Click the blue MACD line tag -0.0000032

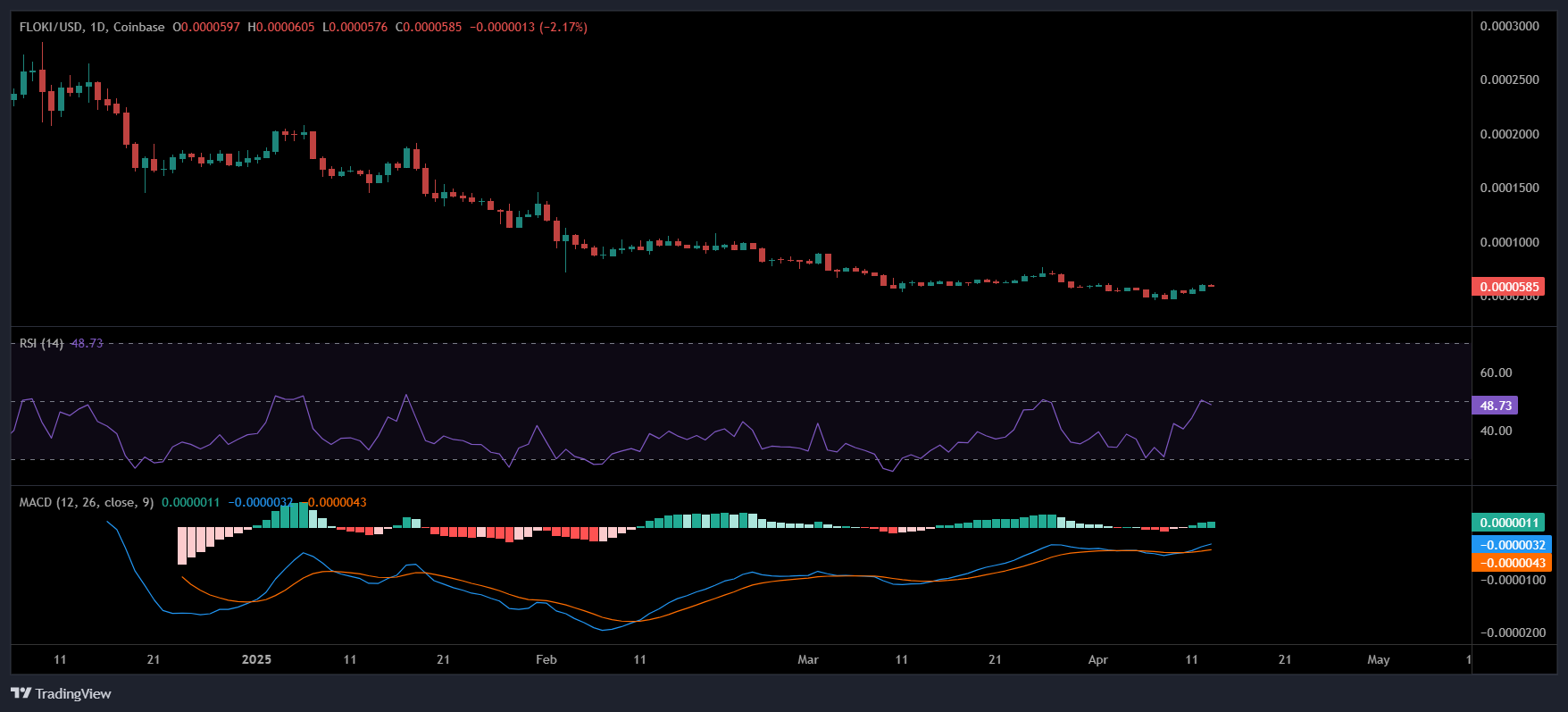(1511, 545)
